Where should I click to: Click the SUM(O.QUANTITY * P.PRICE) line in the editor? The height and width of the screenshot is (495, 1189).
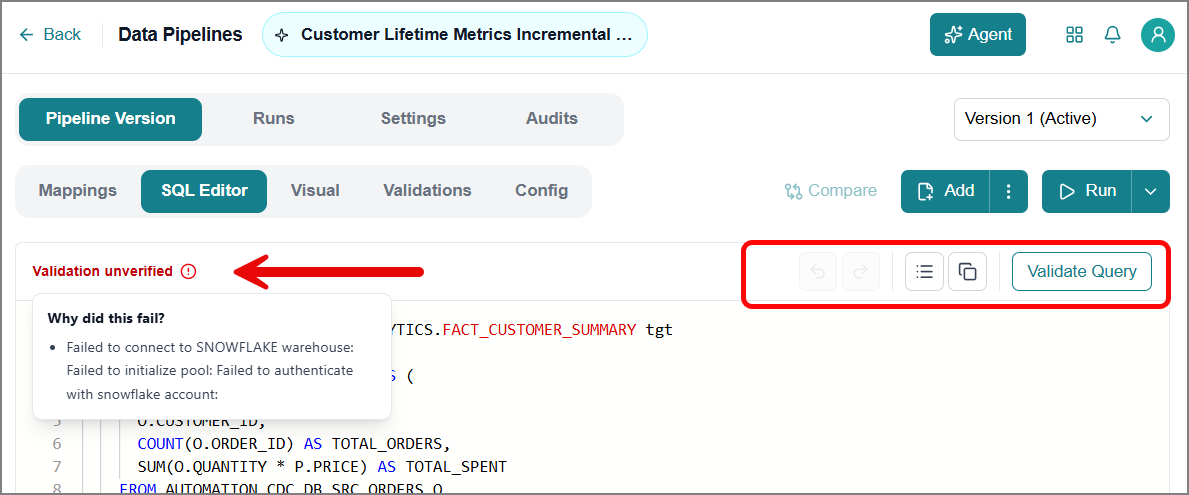[x=322, y=465]
